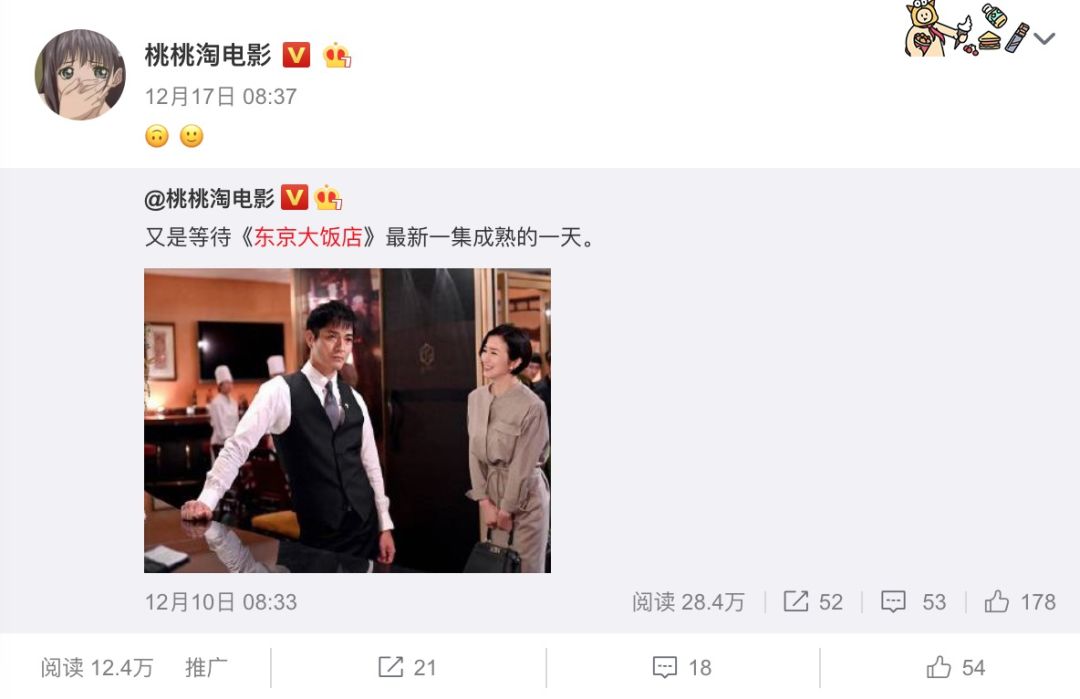Click the orange V verified badge beside top username
The image size is (1080, 699).
click(296, 54)
